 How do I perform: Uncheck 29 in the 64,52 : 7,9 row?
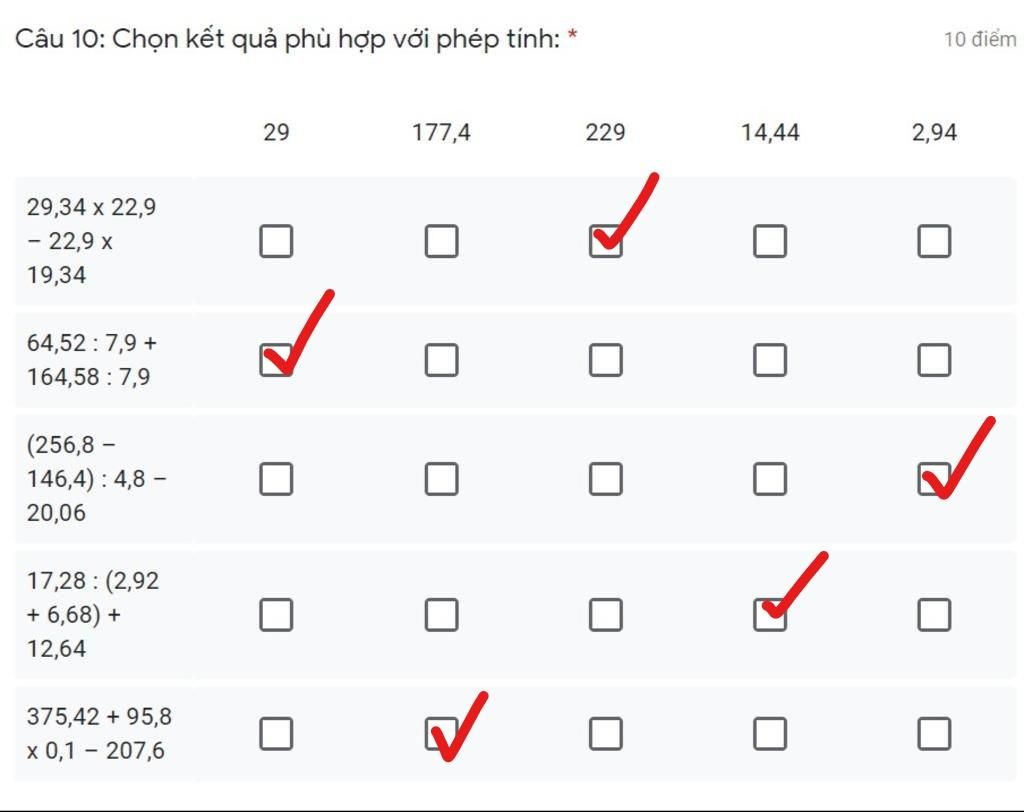click(276, 360)
